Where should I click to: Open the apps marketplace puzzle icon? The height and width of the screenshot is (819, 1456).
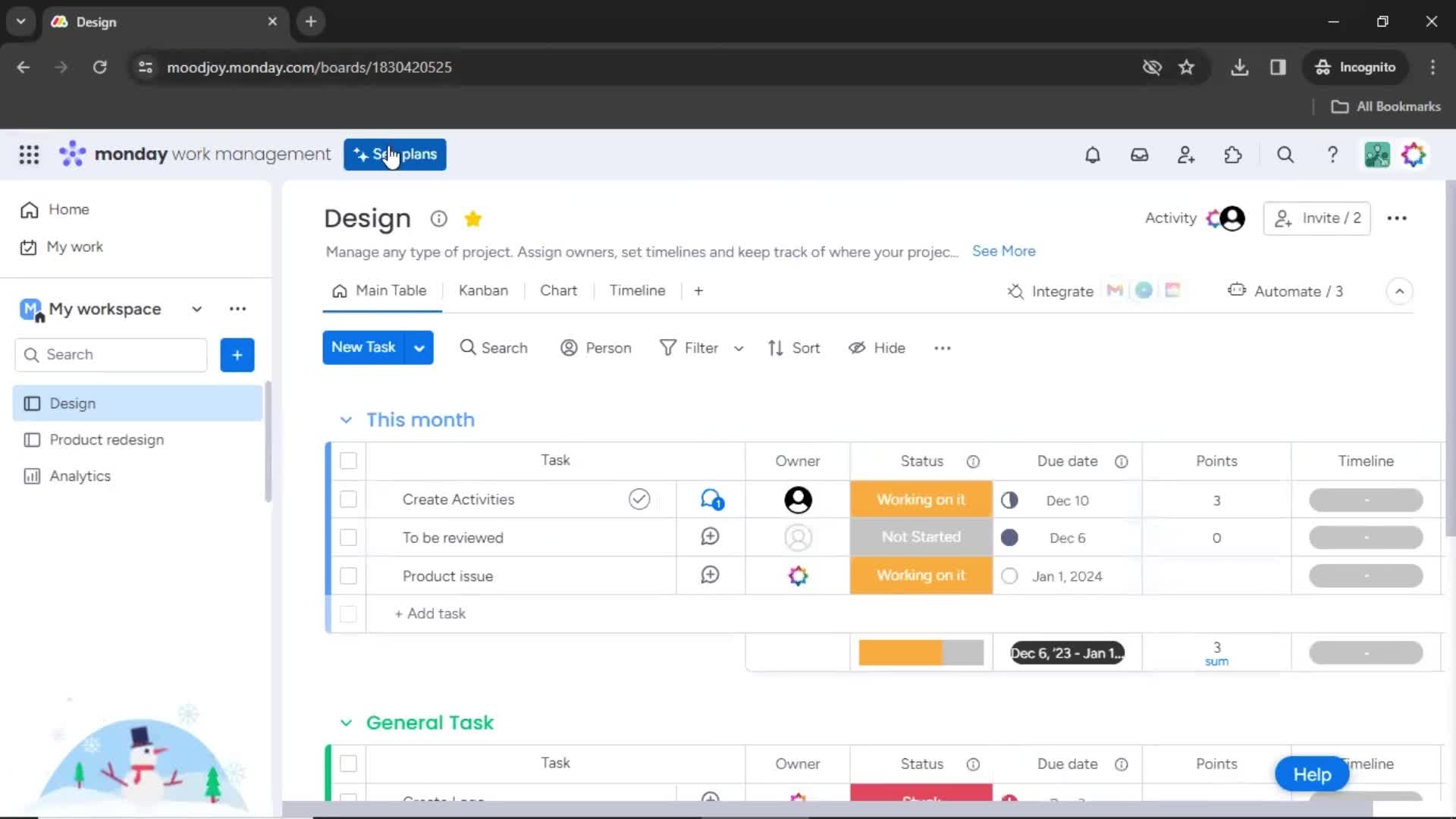pyautogui.click(x=1233, y=155)
